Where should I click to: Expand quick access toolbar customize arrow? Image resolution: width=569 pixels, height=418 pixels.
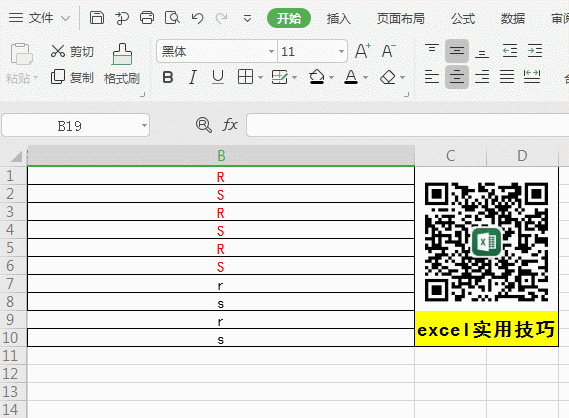tap(247, 18)
